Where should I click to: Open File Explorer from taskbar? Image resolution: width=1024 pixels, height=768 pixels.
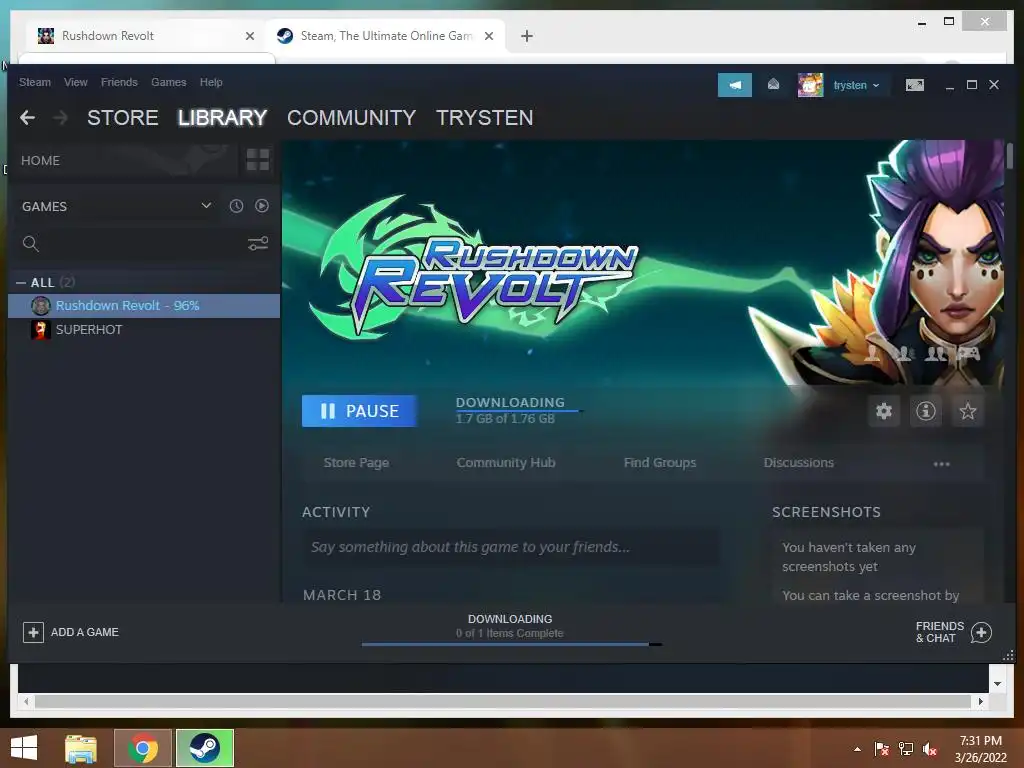(81, 748)
